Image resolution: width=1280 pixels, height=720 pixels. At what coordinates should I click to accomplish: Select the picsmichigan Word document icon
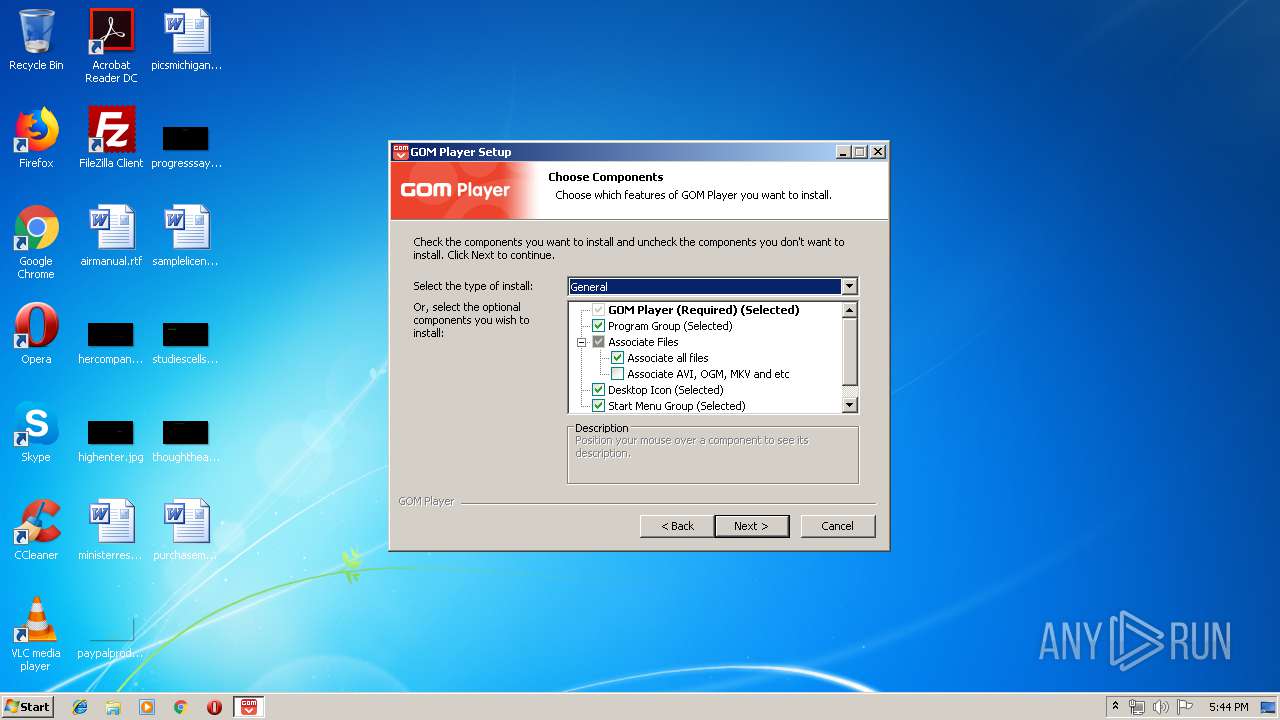click(187, 40)
